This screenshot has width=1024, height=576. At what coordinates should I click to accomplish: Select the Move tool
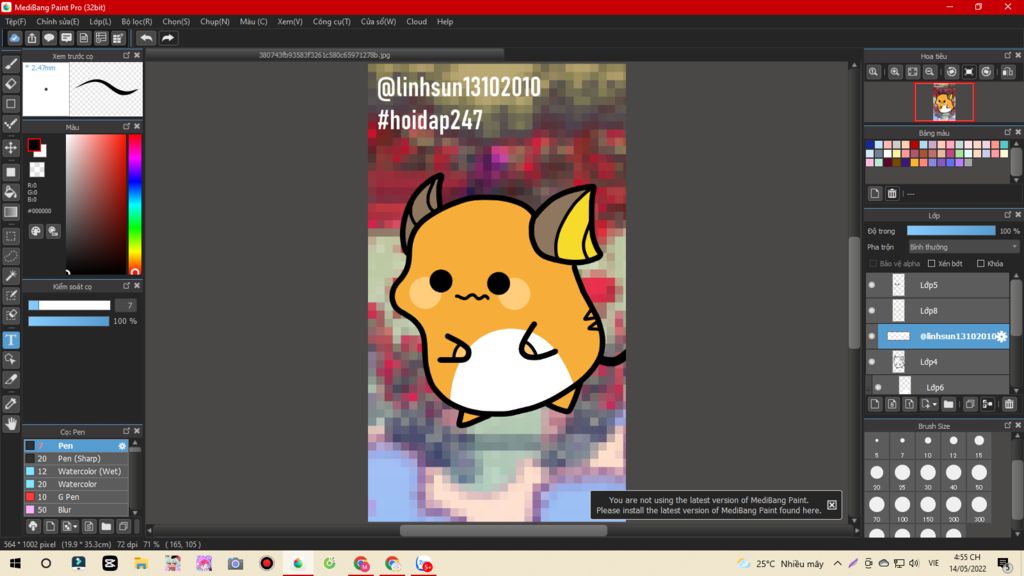click(x=11, y=148)
